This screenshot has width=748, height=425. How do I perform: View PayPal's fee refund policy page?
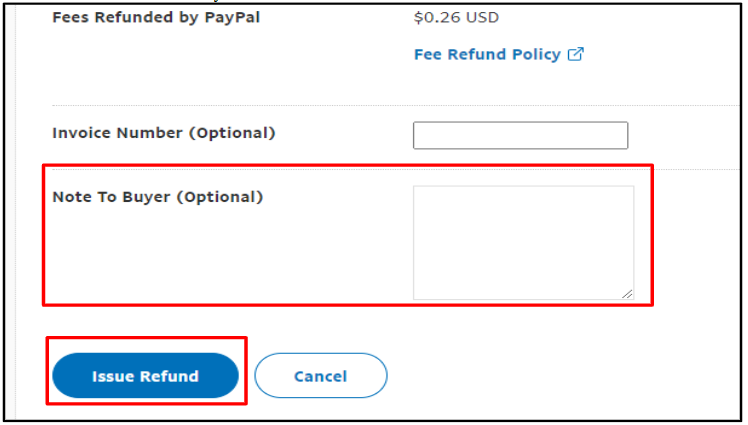(487, 55)
